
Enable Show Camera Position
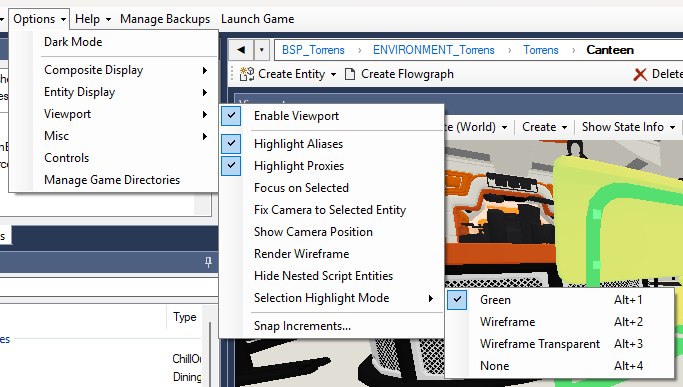[331, 232]
